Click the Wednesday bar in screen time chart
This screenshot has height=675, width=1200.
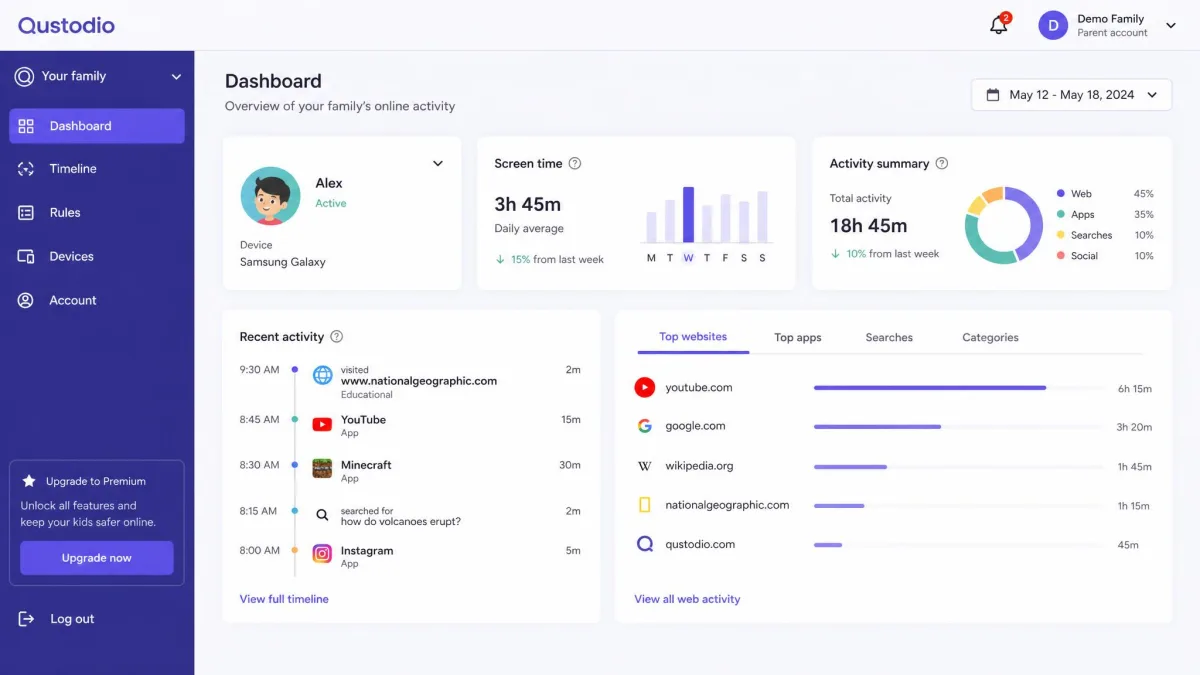tap(688, 215)
